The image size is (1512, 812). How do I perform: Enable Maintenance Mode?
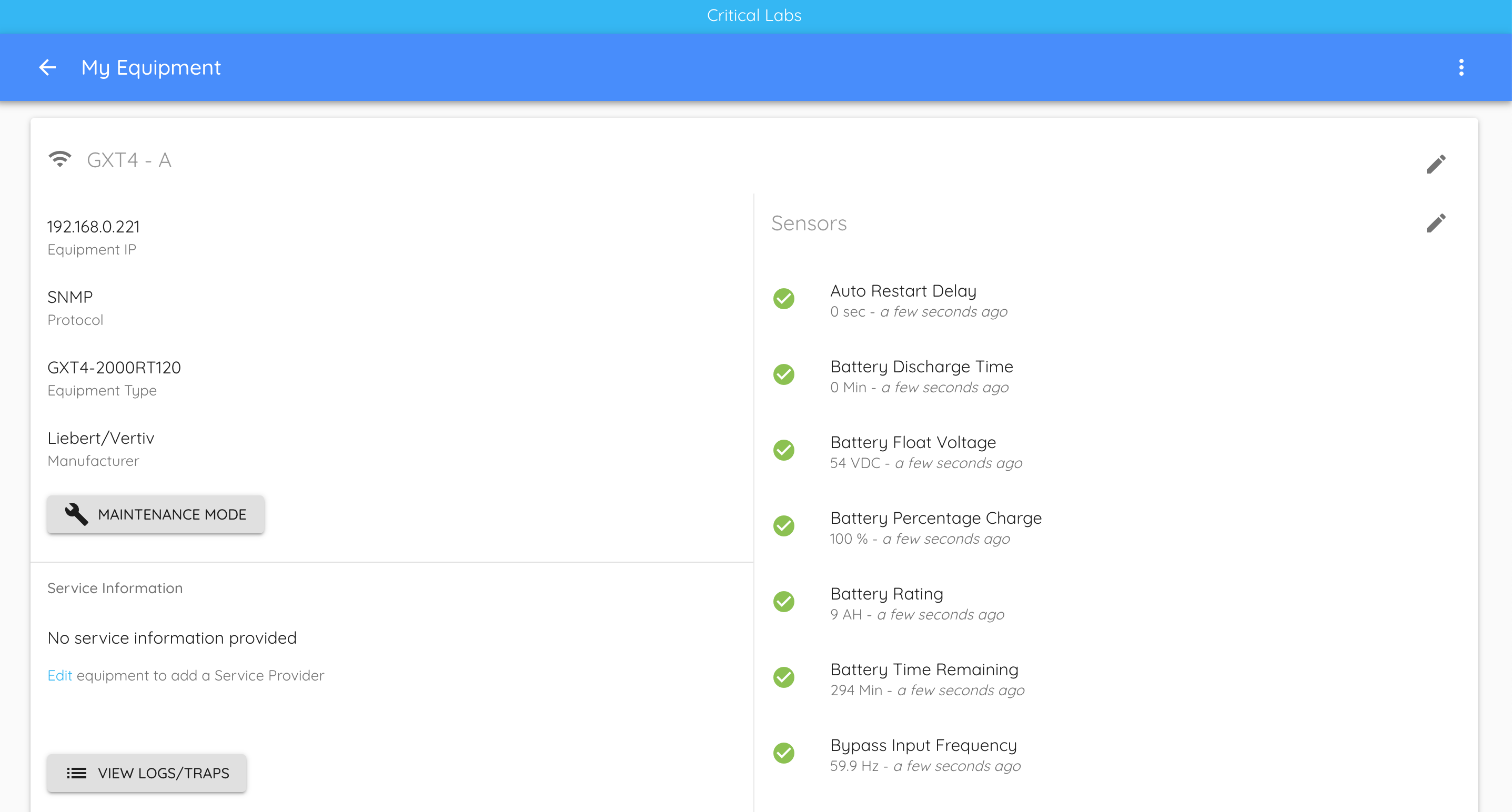[156, 514]
